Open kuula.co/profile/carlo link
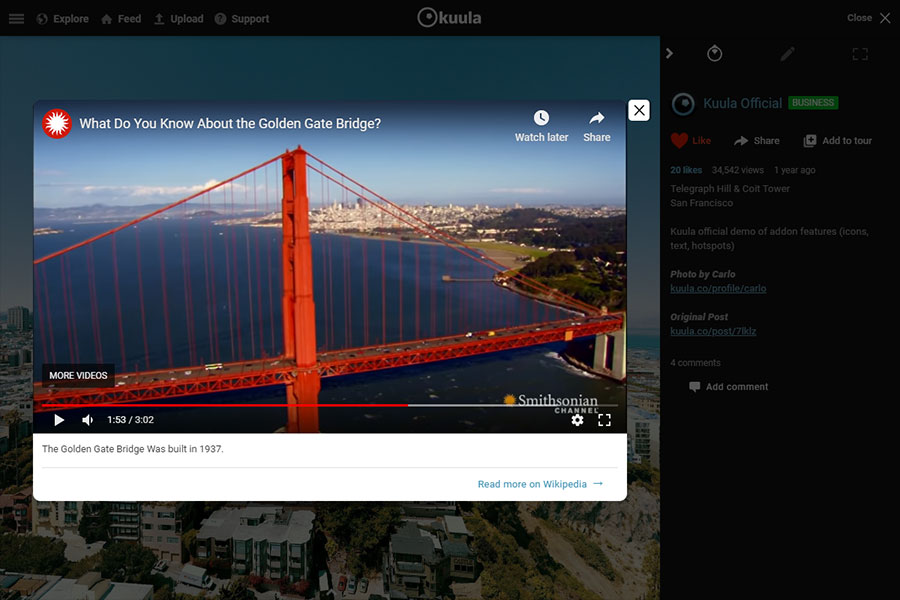The width and height of the screenshot is (900, 600). point(718,288)
